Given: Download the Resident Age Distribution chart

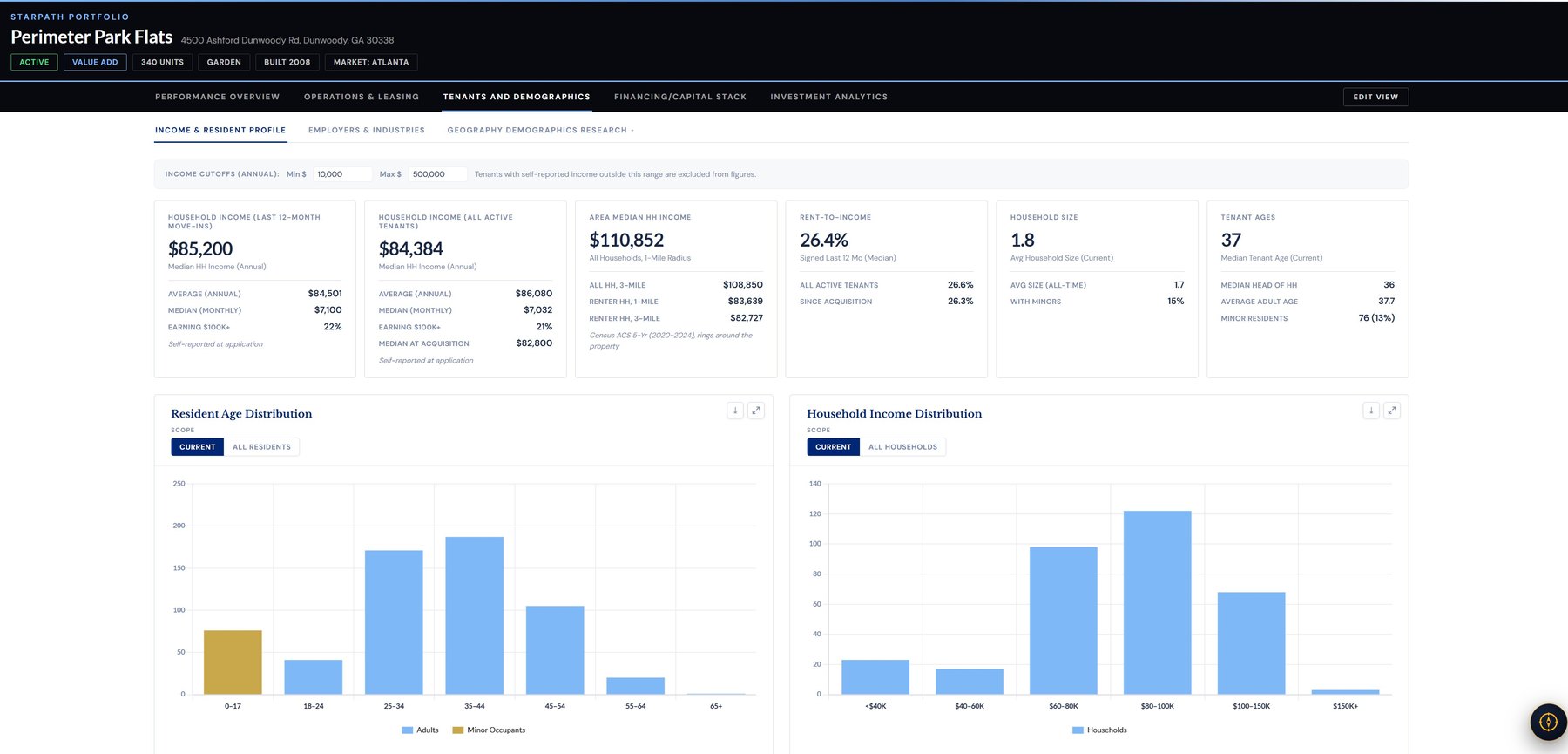Looking at the screenshot, I should coord(735,411).
